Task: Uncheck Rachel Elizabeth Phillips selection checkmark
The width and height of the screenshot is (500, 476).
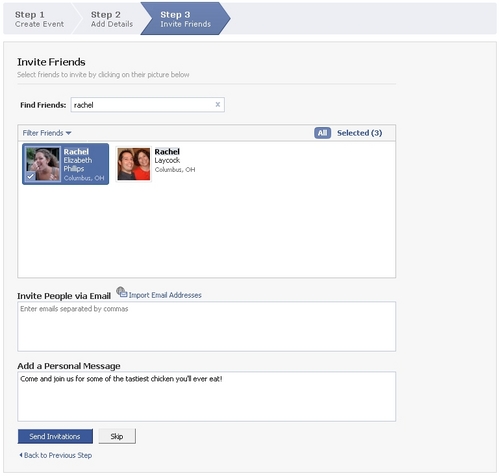Action: pos(30,176)
